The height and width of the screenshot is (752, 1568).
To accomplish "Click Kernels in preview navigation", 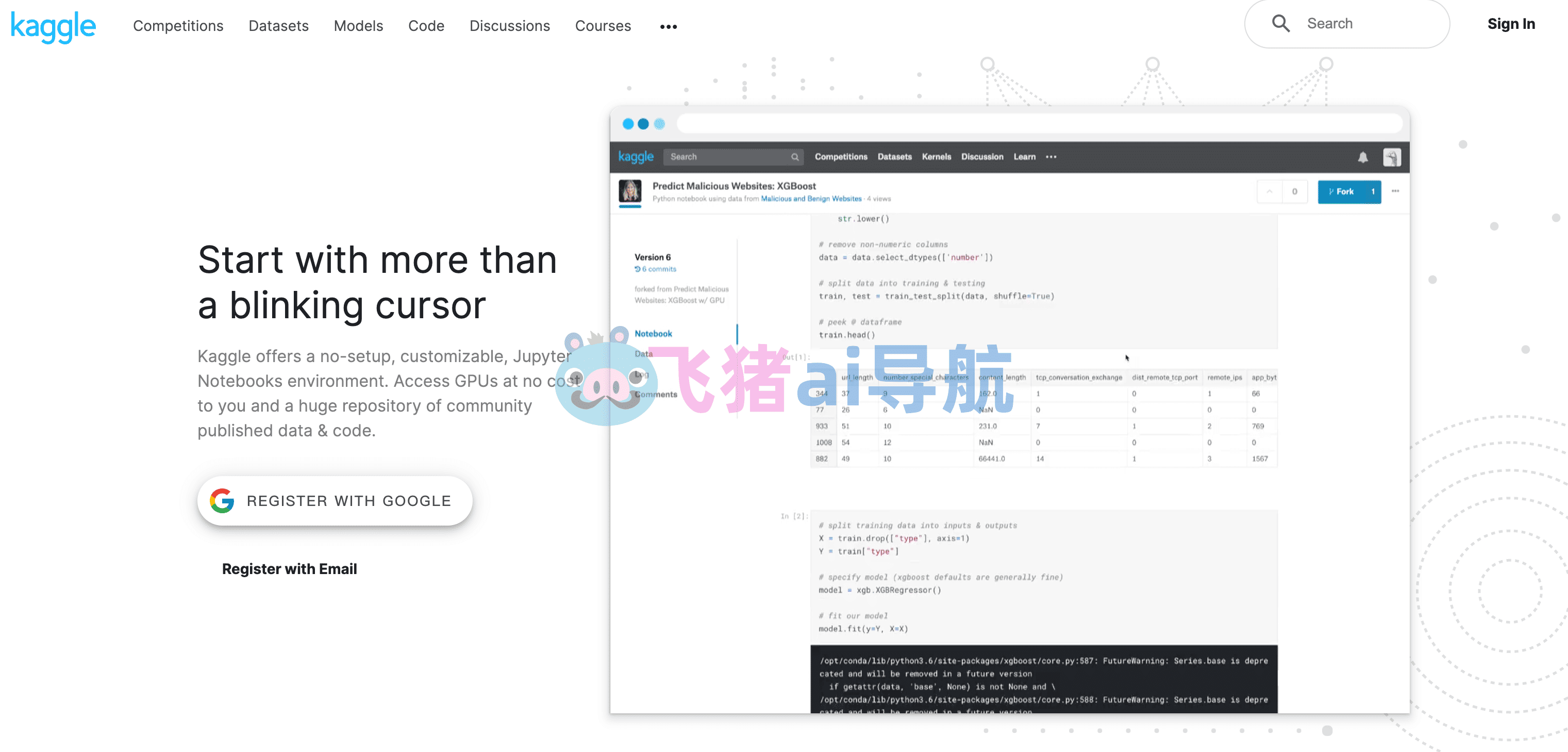I will click(936, 157).
